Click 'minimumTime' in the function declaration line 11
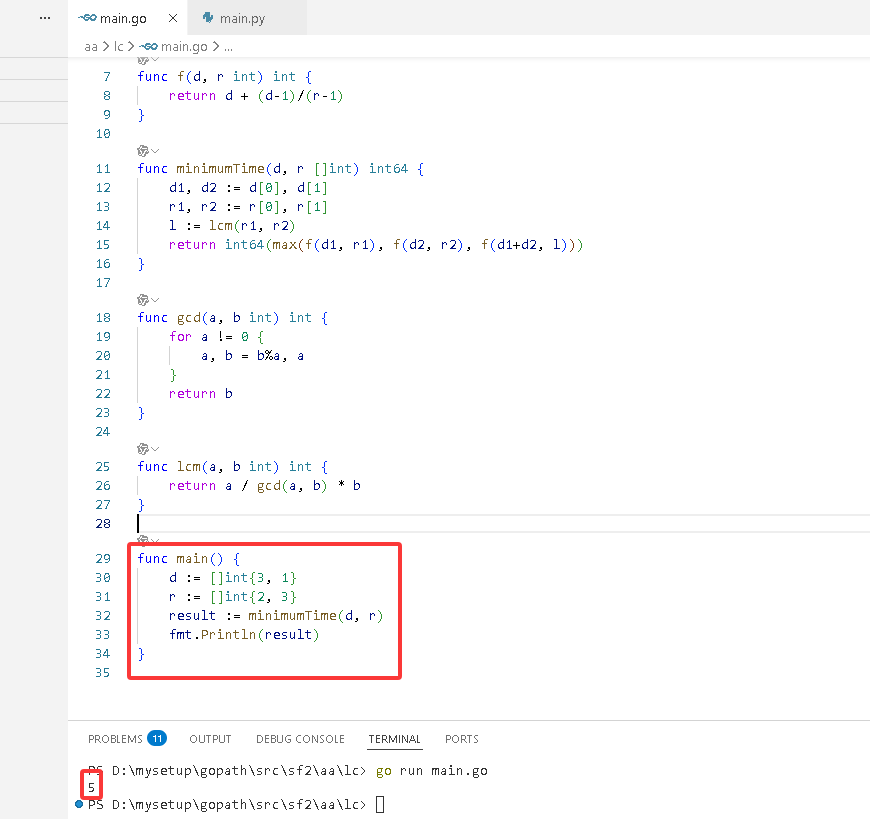This screenshot has height=819, width=870. coord(221,169)
